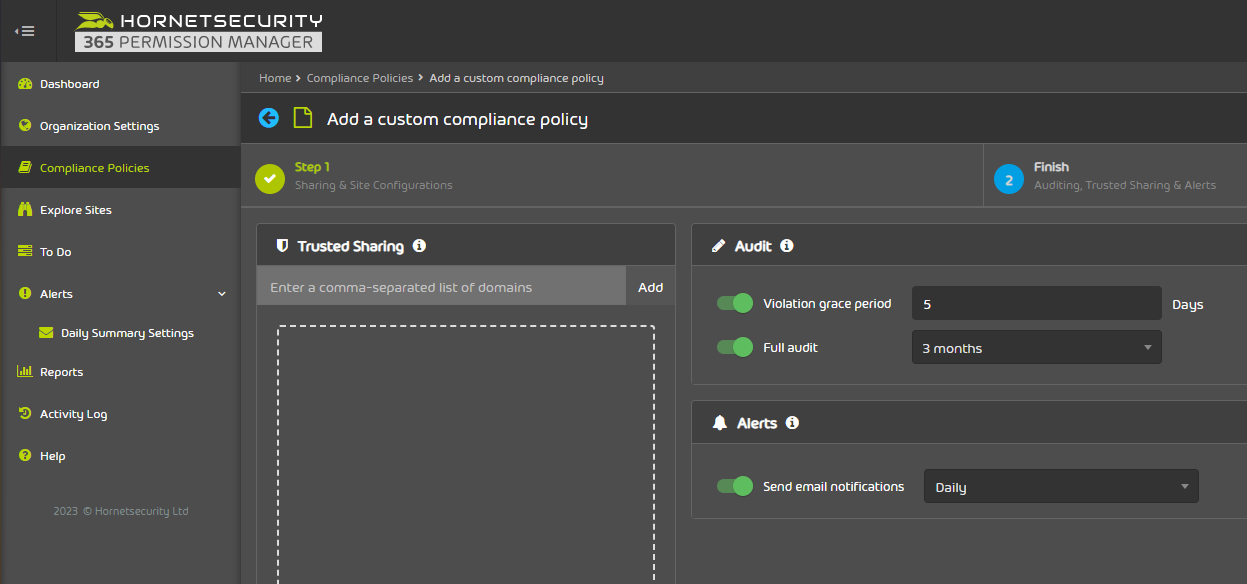Click the Add domains button
The width and height of the screenshot is (1247, 584).
coord(651,287)
